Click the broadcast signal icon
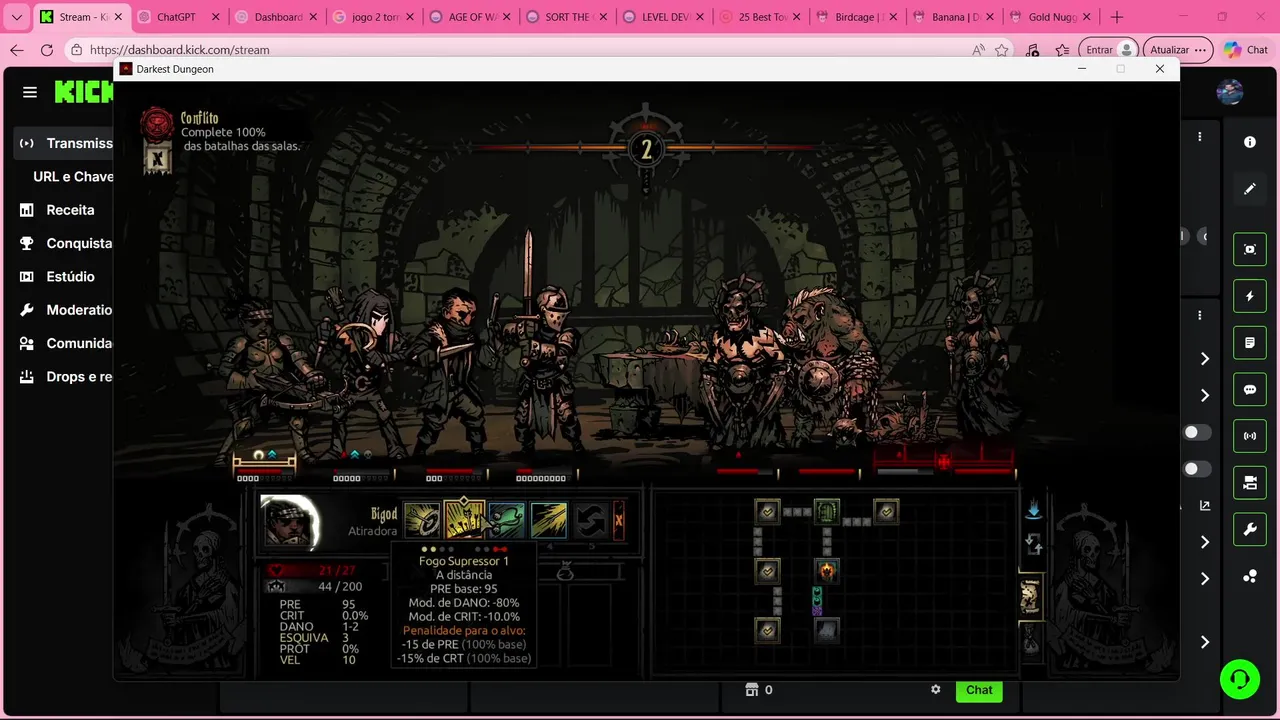 coord(1250,436)
